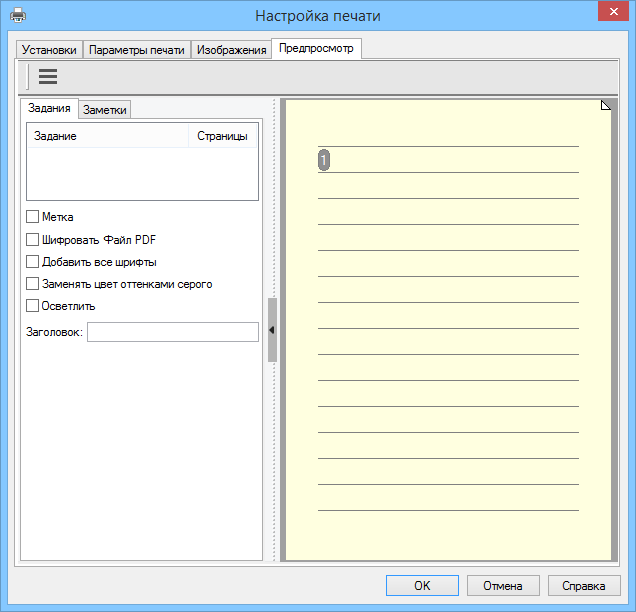This screenshot has width=636, height=612.
Task: Click the Страницы column header
Action: 223,136
